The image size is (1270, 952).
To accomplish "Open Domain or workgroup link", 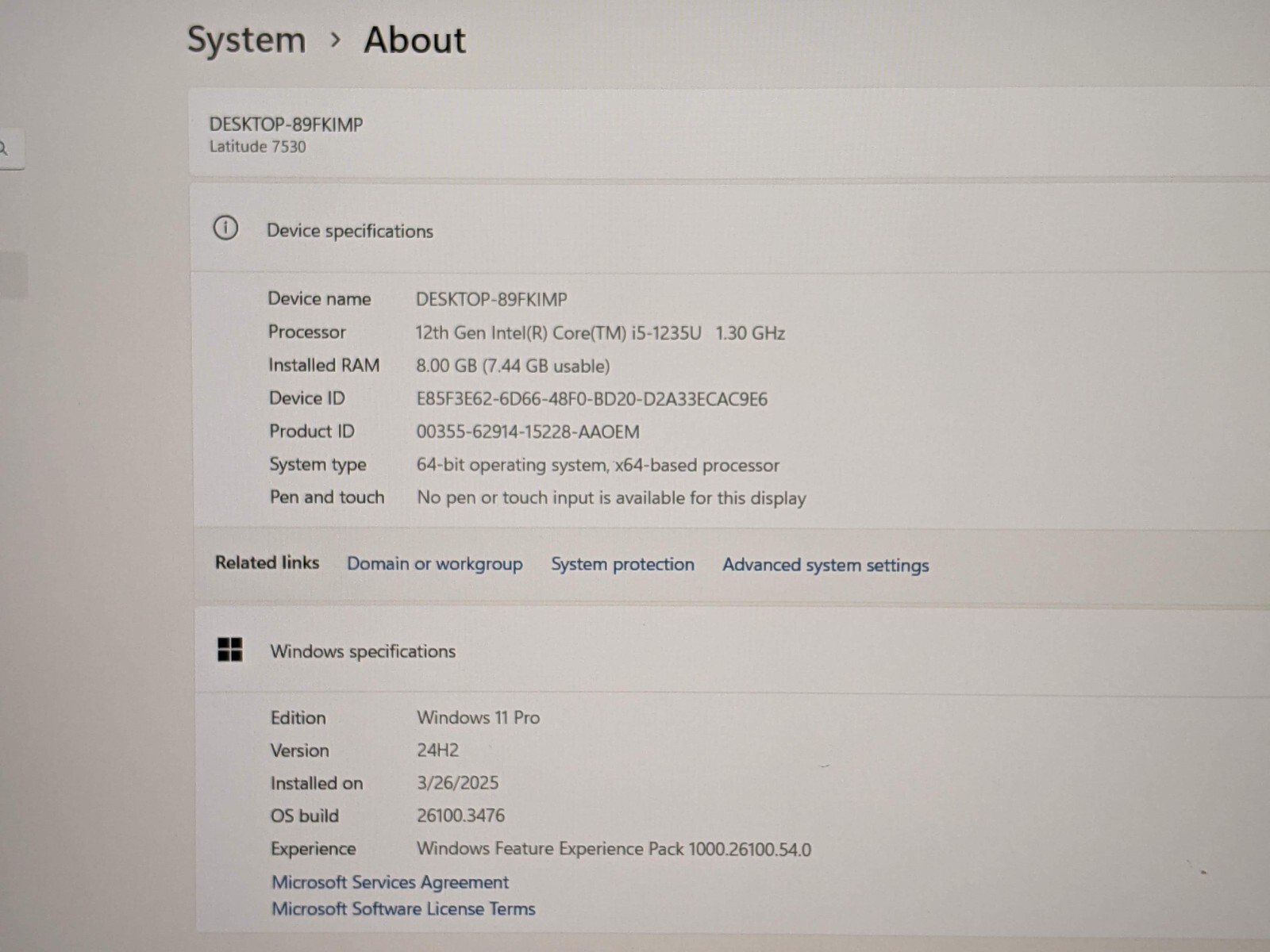I will click(435, 563).
